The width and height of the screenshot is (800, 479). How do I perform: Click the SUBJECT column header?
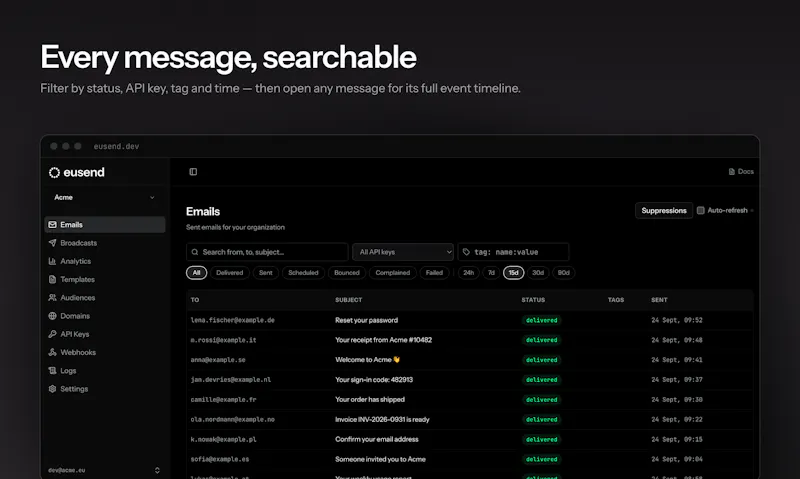[348, 300]
